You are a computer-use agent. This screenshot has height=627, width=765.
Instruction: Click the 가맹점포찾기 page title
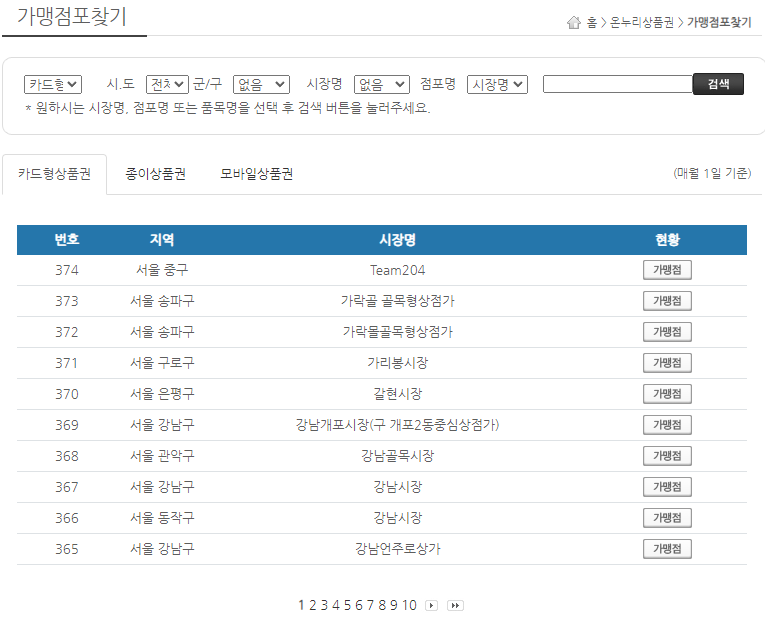[x=72, y=16]
